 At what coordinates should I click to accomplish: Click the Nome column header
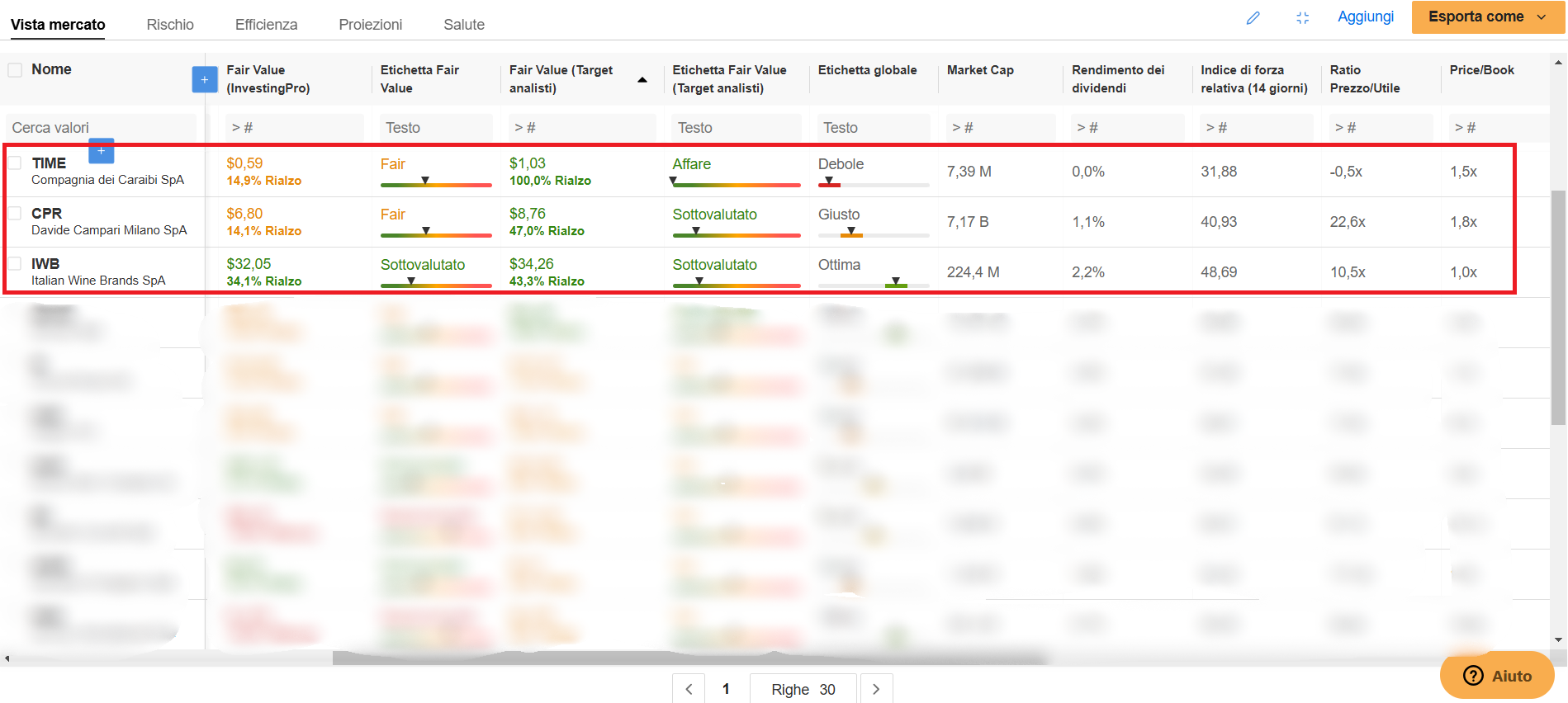51,69
